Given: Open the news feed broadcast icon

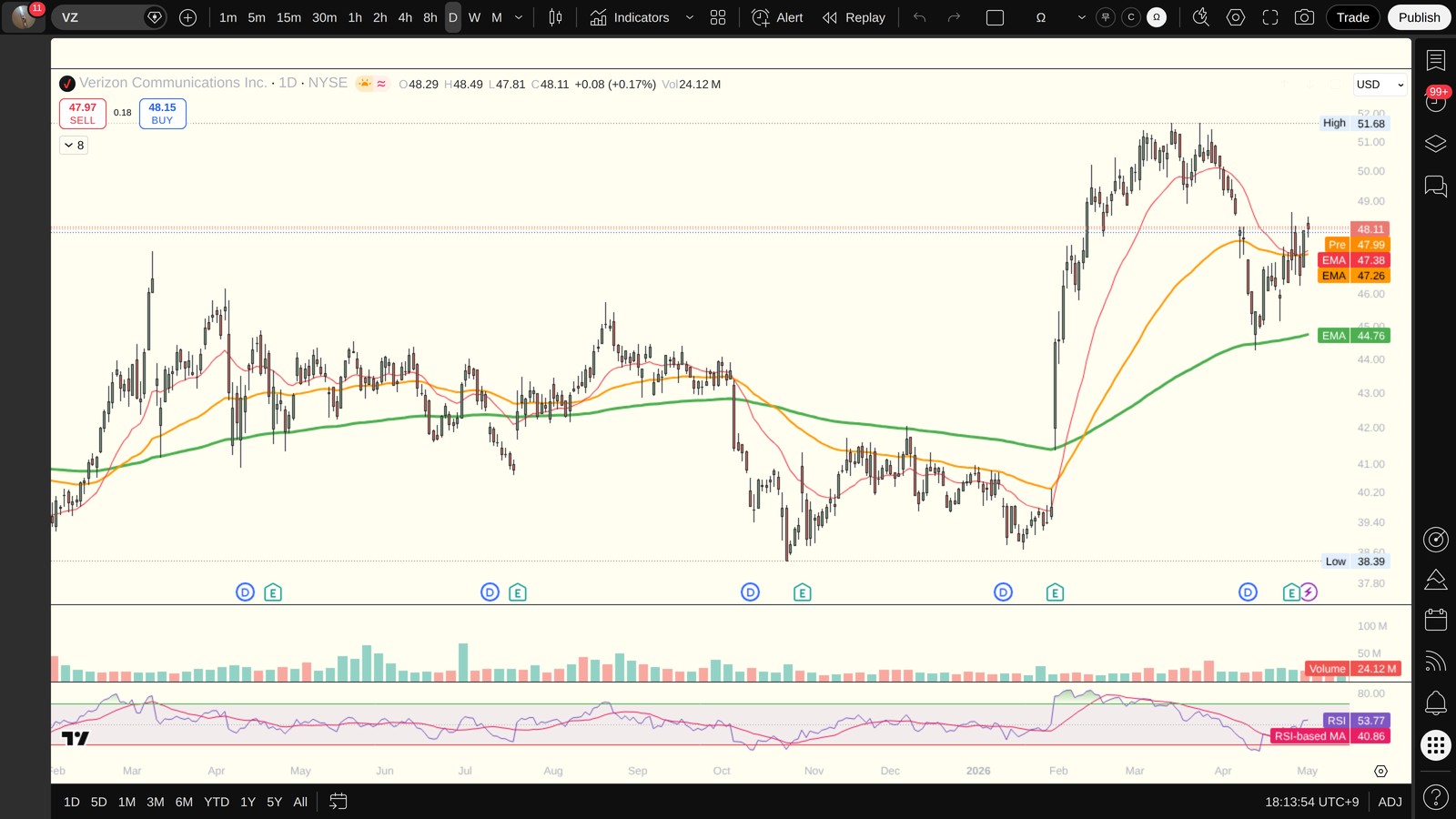Looking at the screenshot, I should pos(1436,662).
